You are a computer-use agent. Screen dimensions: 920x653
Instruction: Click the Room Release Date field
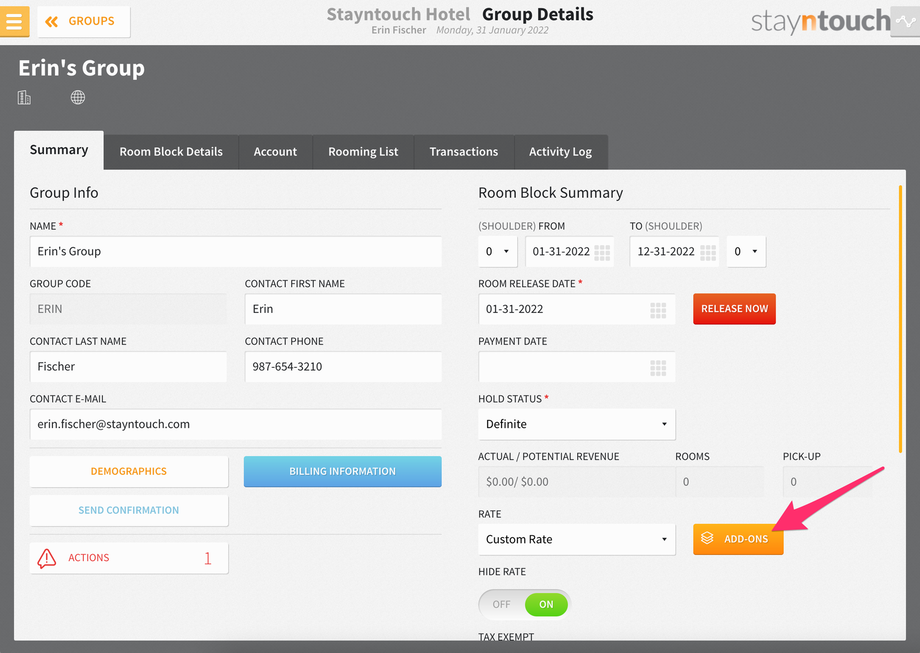[577, 309]
